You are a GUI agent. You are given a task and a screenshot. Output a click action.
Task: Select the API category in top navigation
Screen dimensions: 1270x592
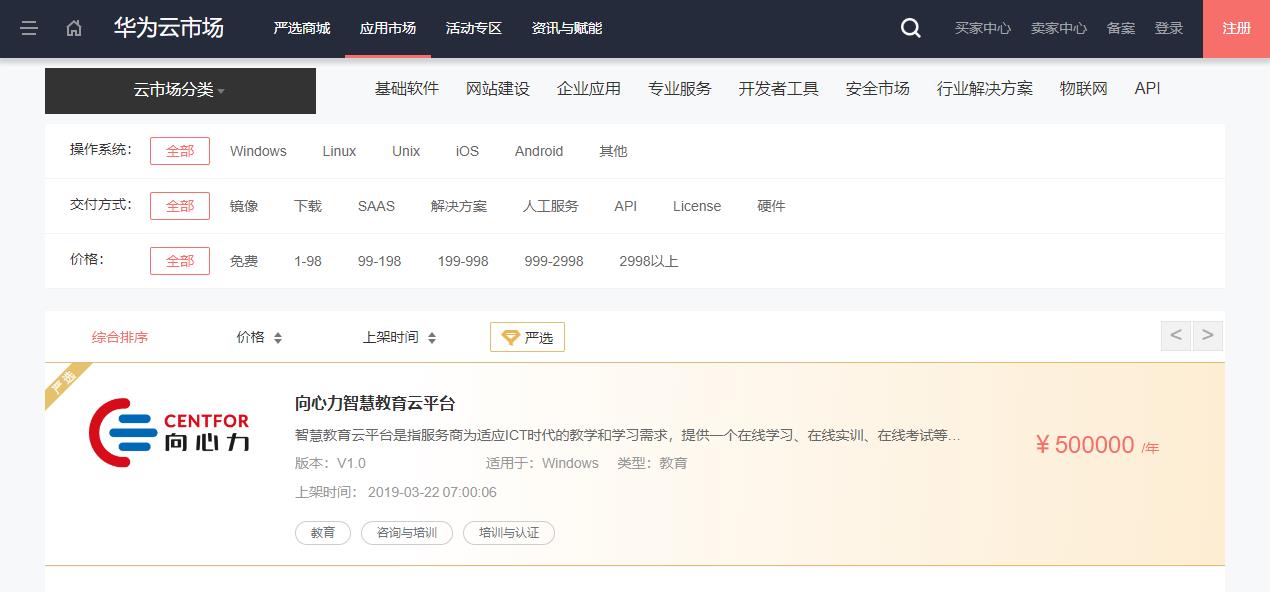click(1148, 88)
